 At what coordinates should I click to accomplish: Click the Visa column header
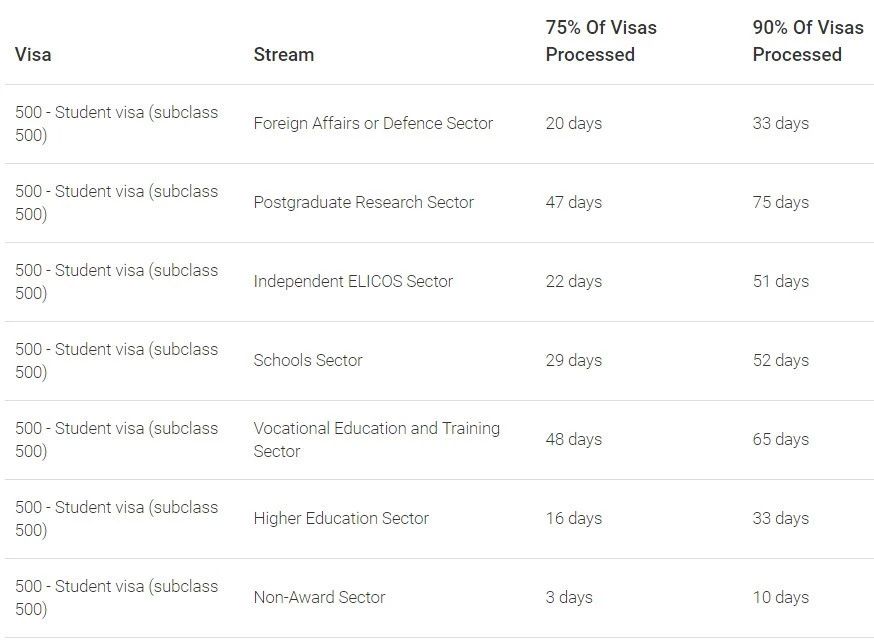(x=33, y=55)
